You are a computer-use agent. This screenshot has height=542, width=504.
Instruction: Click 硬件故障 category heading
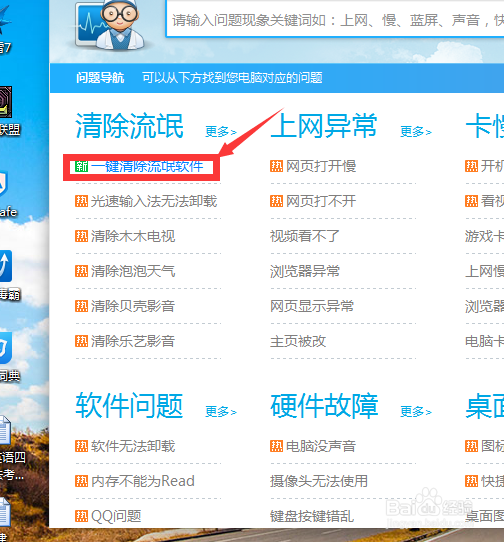[x=324, y=406]
